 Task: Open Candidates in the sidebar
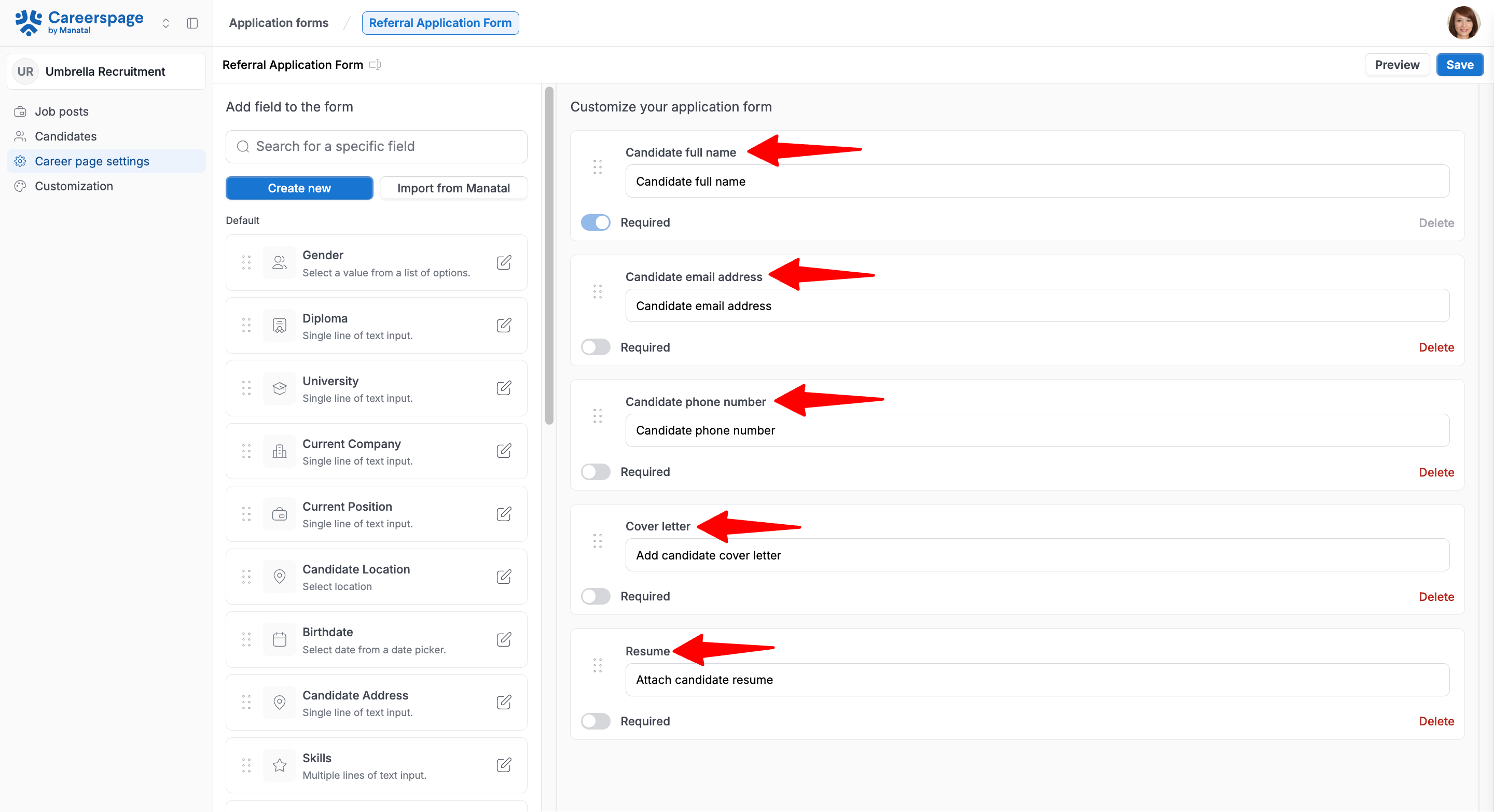pyautogui.click(x=107, y=136)
